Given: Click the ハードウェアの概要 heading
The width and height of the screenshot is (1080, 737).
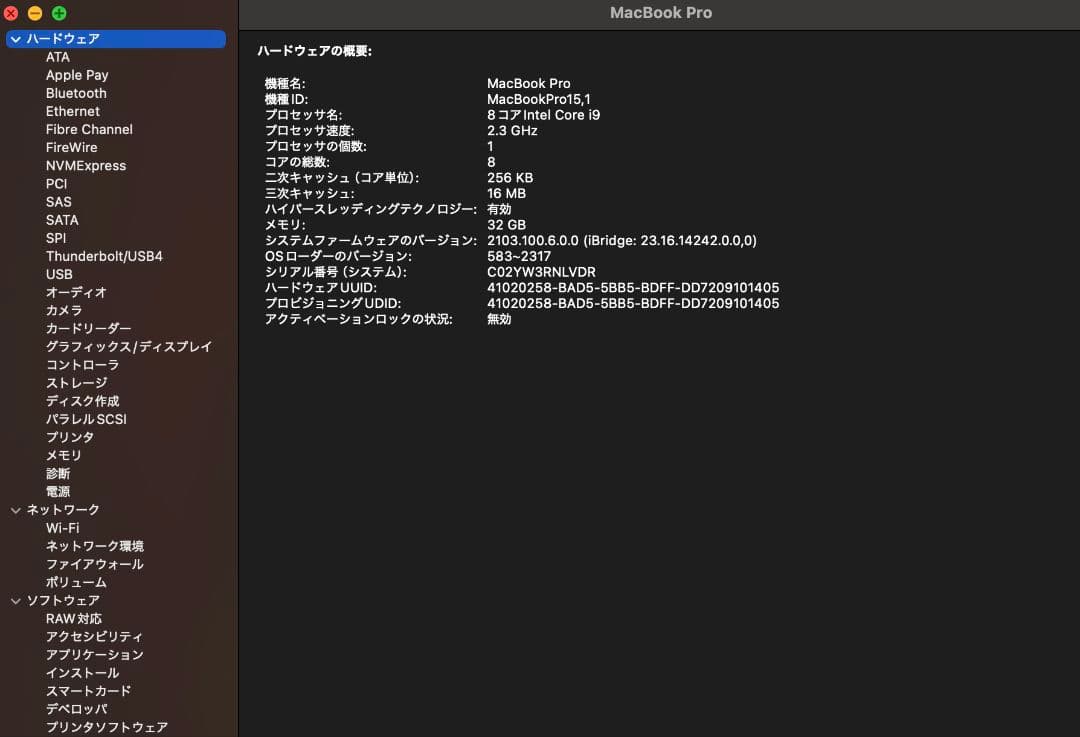Looking at the screenshot, I should (315, 51).
